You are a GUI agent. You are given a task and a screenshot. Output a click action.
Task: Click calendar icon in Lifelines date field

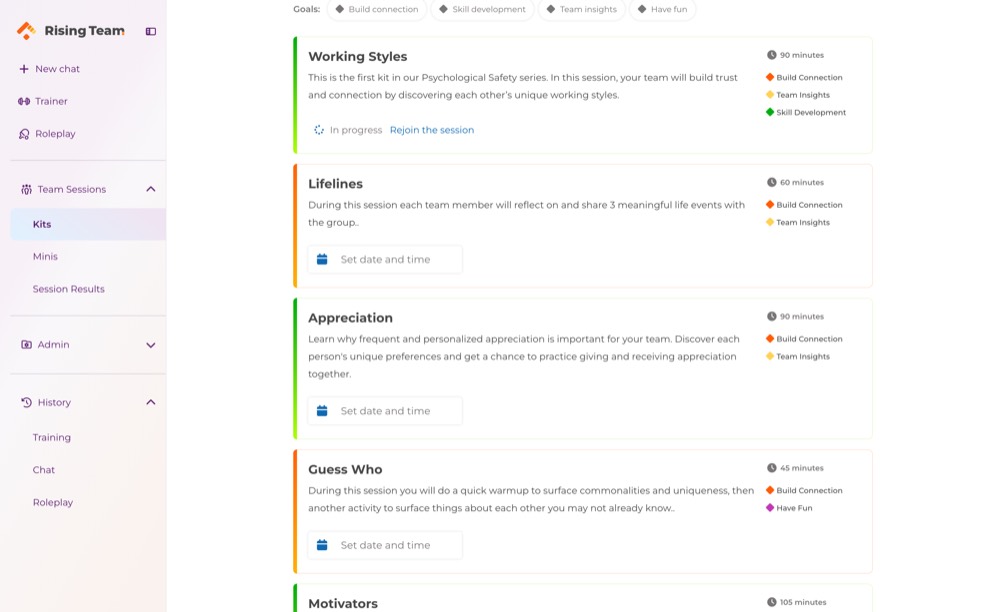point(322,259)
